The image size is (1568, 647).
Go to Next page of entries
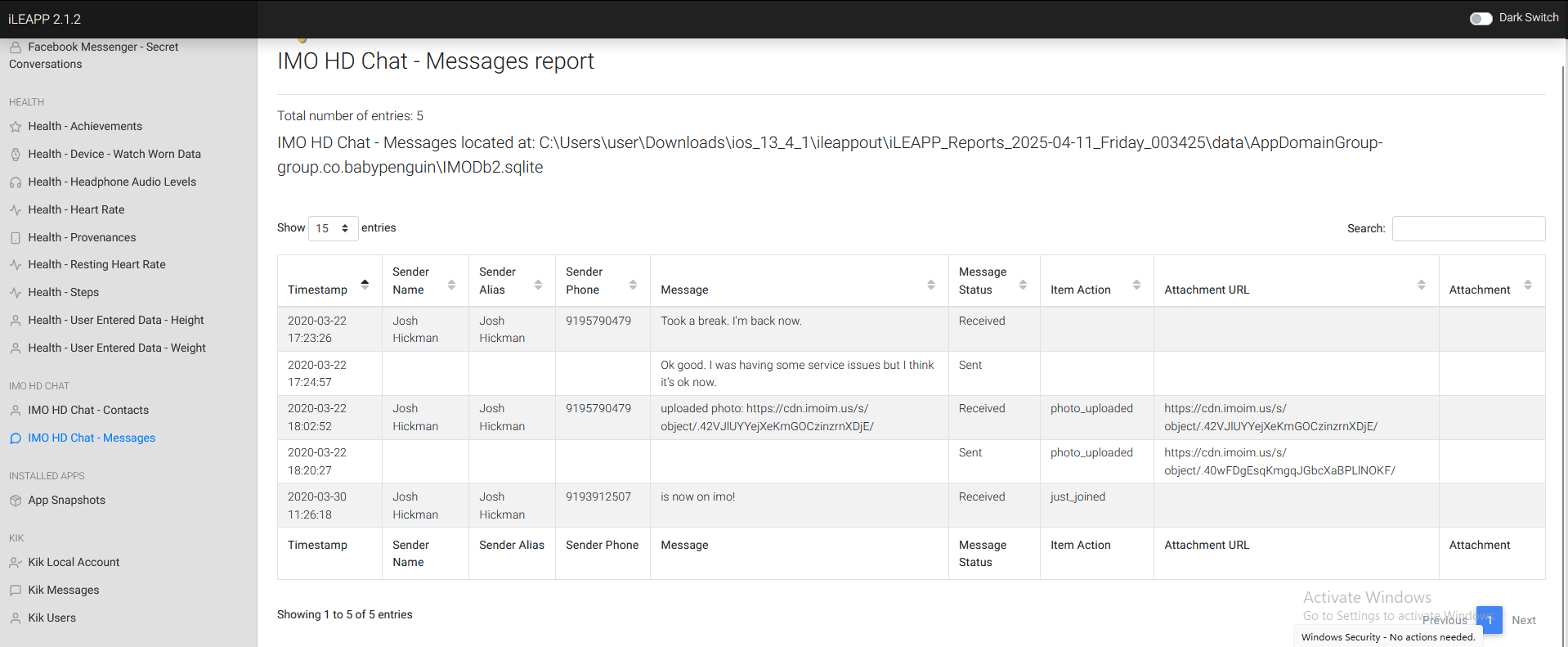[x=1523, y=620]
